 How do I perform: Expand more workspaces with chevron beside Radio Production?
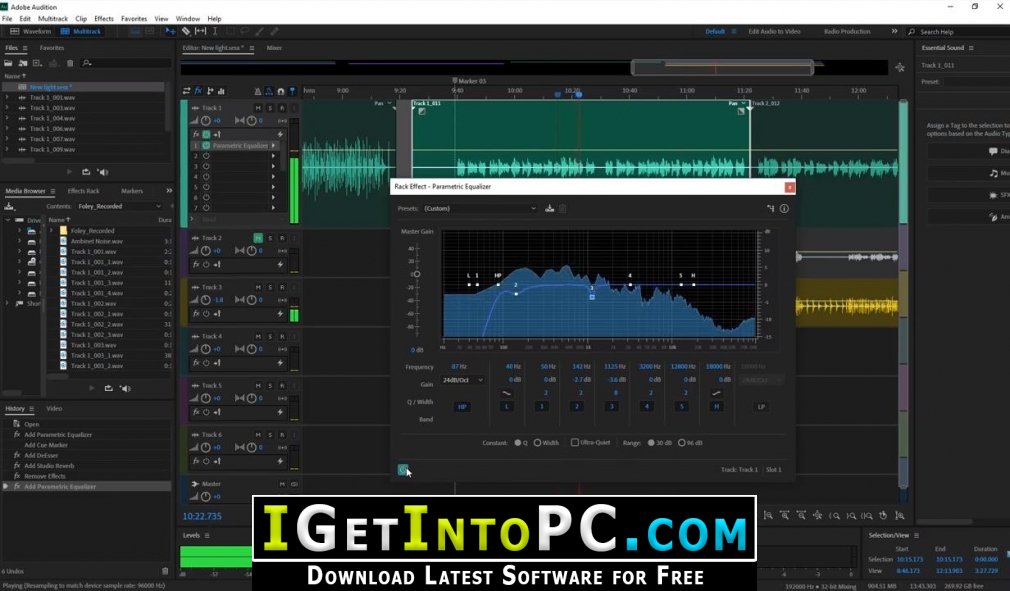pyautogui.click(x=894, y=31)
